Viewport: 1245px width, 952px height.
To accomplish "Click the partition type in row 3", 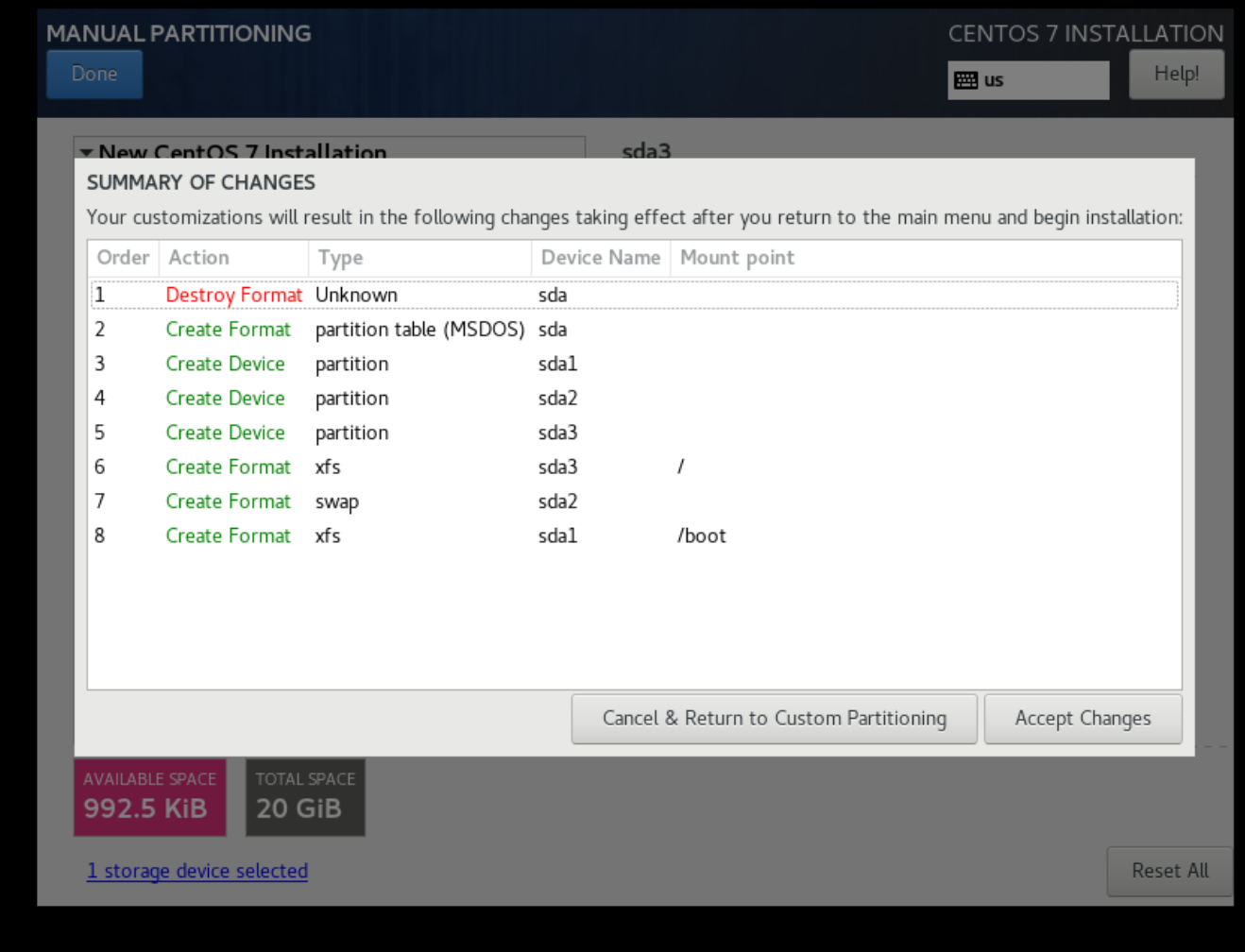I will tap(351, 365).
